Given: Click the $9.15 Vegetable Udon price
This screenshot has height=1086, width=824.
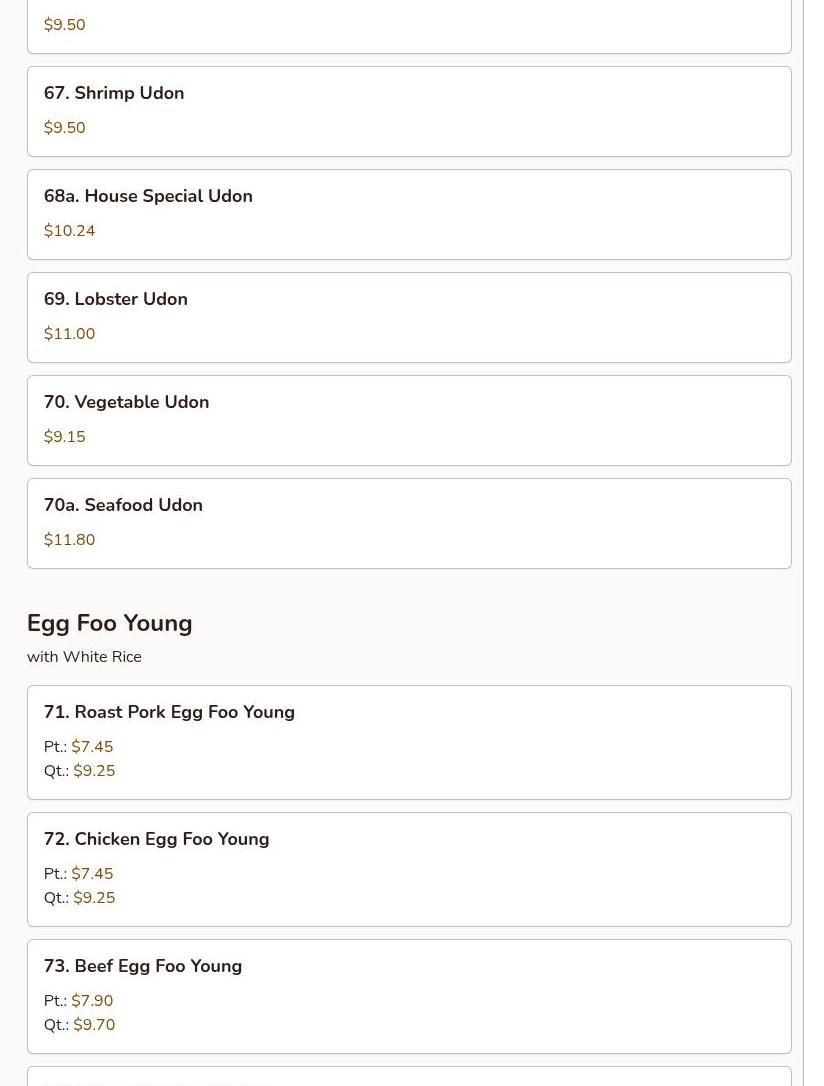Looking at the screenshot, I should pyautogui.click(x=65, y=437).
